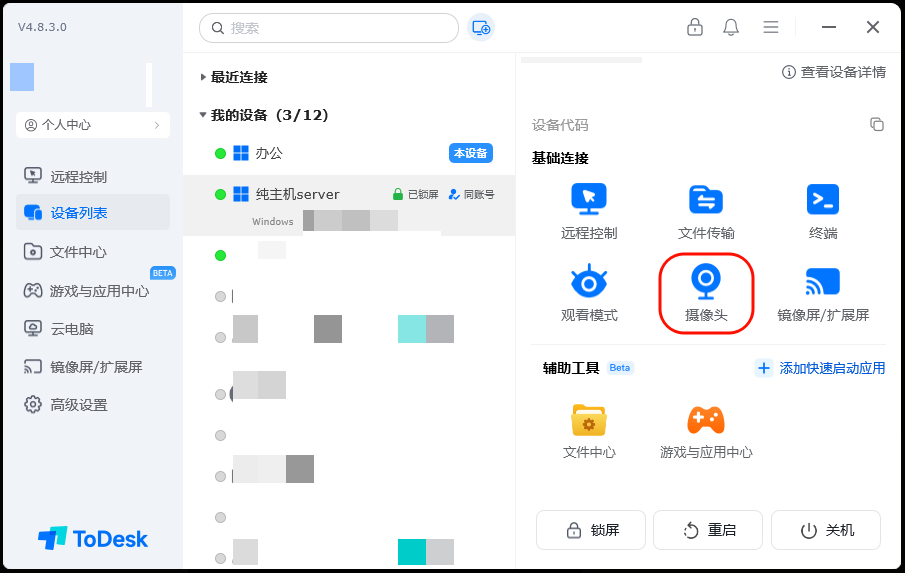Select the 纯主机server device row
Screen dimensions: 905x573
[349, 205]
